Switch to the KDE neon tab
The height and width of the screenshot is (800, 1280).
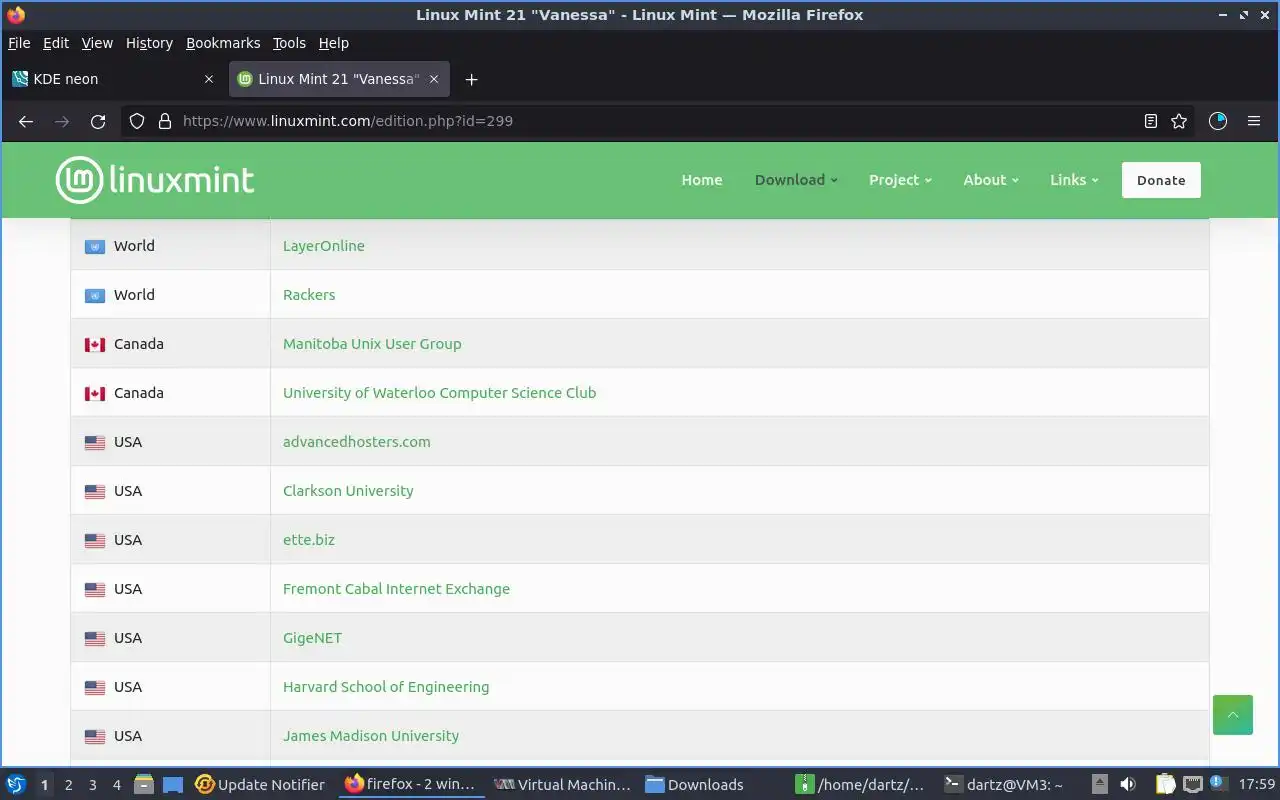click(x=113, y=79)
